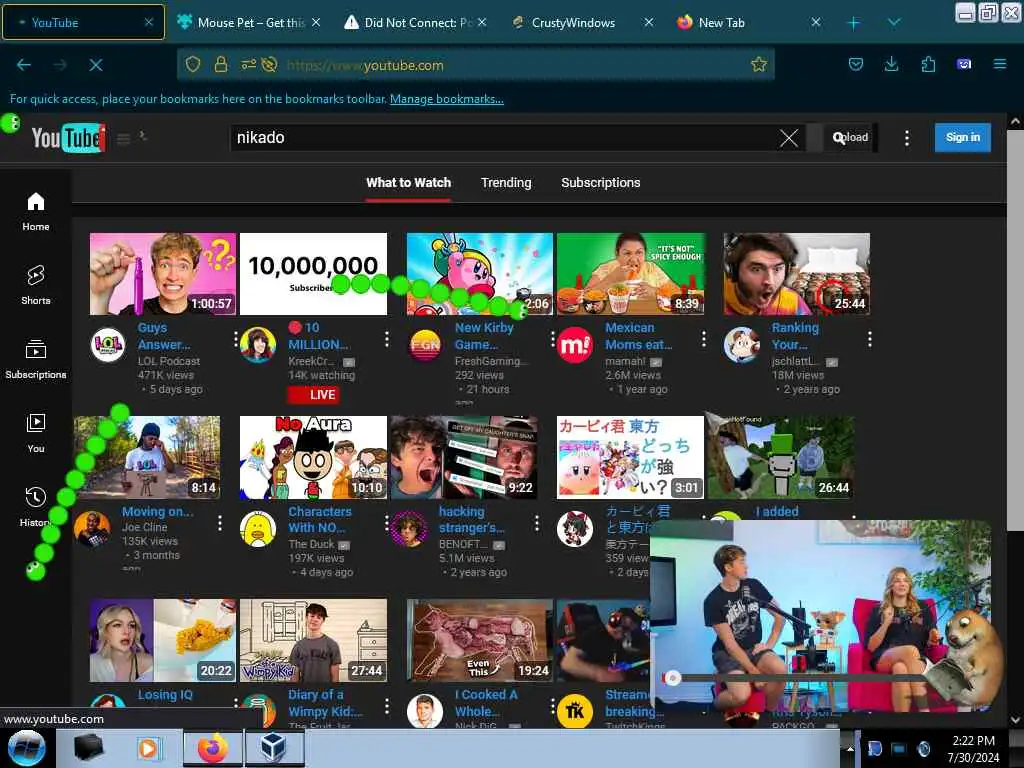Open LOL Podcast channel avatar
Image resolution: width=1024 pixels, height=768 pixels.
point(108,344)
